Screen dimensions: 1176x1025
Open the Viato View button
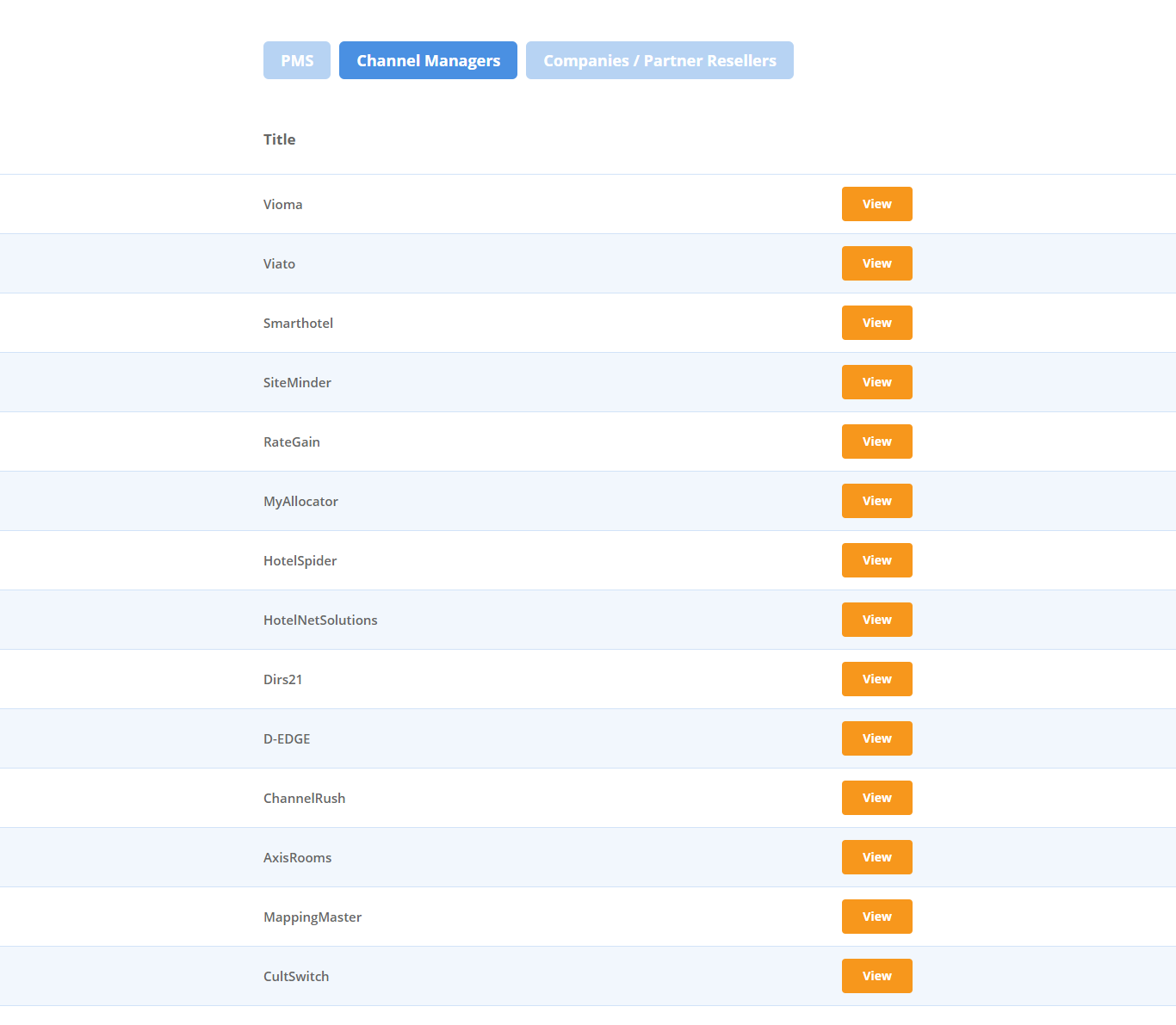(x=876, y=263)
